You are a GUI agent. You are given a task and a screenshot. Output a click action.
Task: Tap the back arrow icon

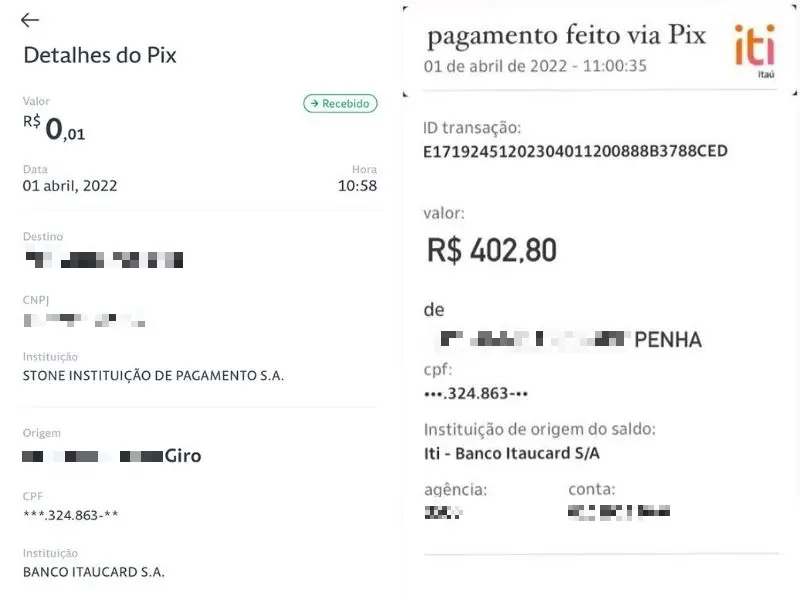pyautogui.click(x=30, y=20)
